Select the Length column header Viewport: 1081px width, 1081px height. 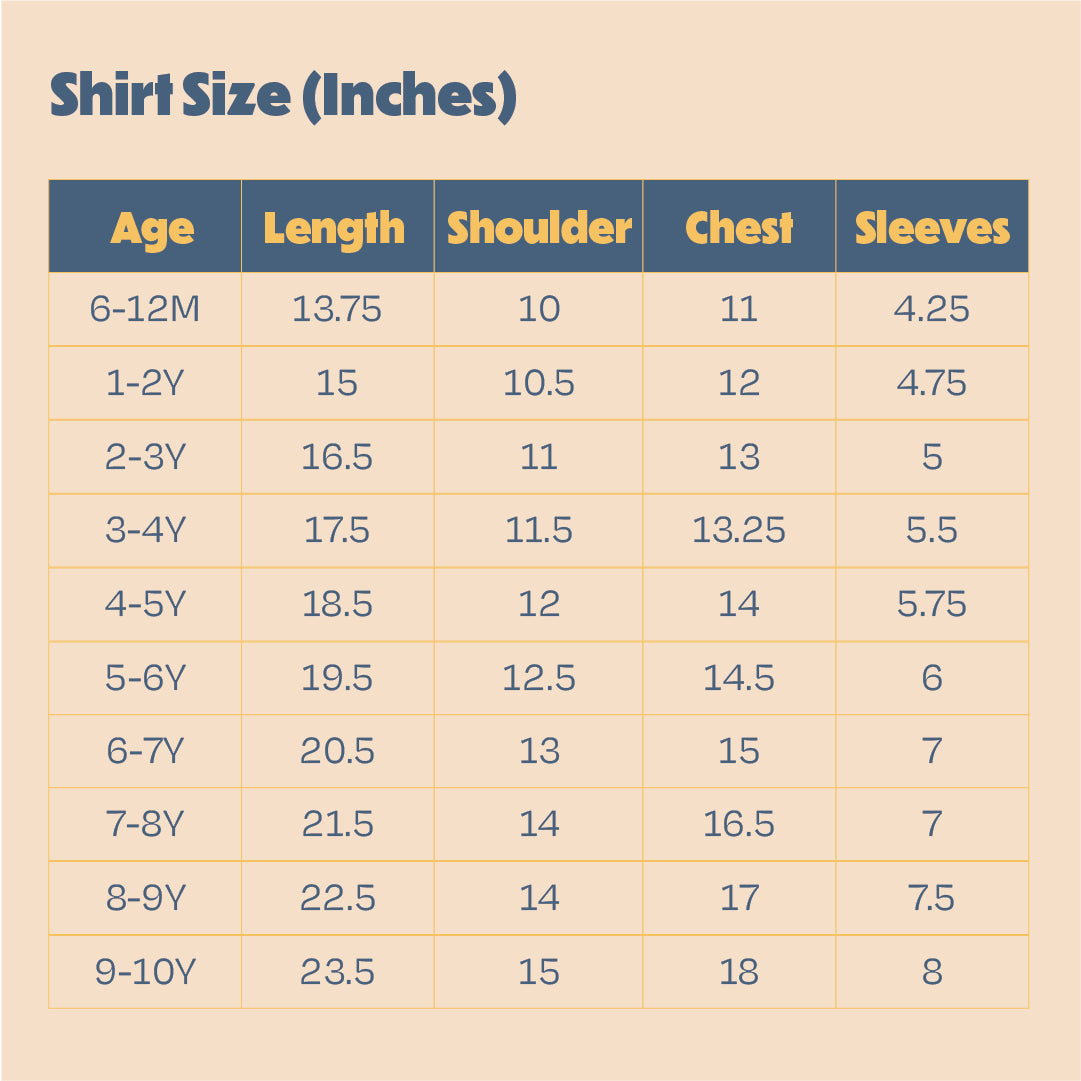(334, 229)
